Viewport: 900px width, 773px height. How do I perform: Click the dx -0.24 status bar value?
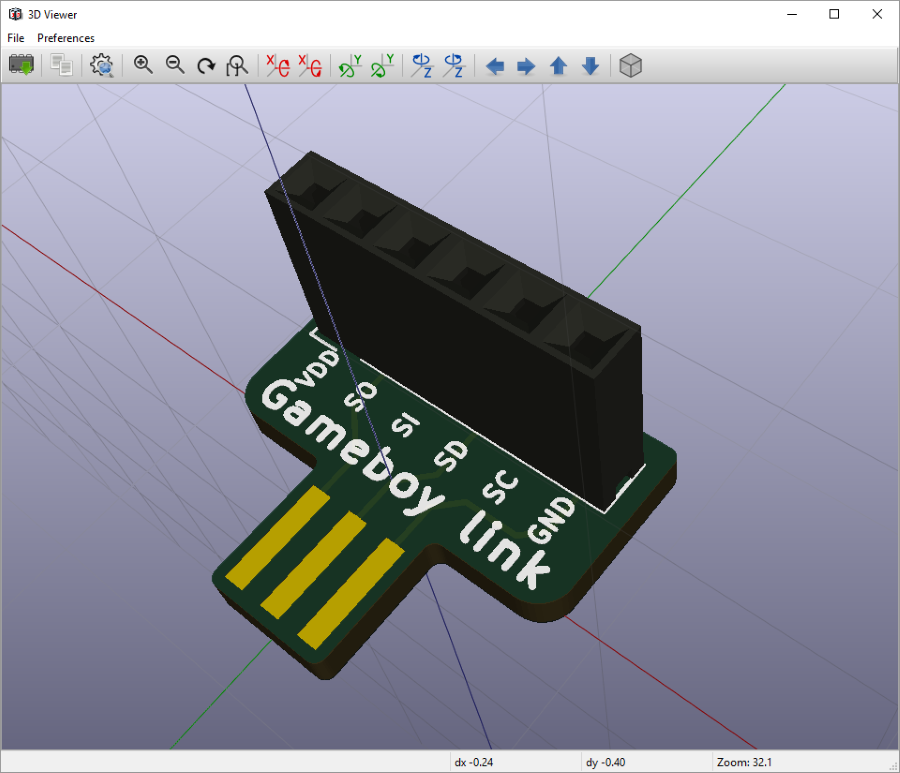[x=474, y=762]
